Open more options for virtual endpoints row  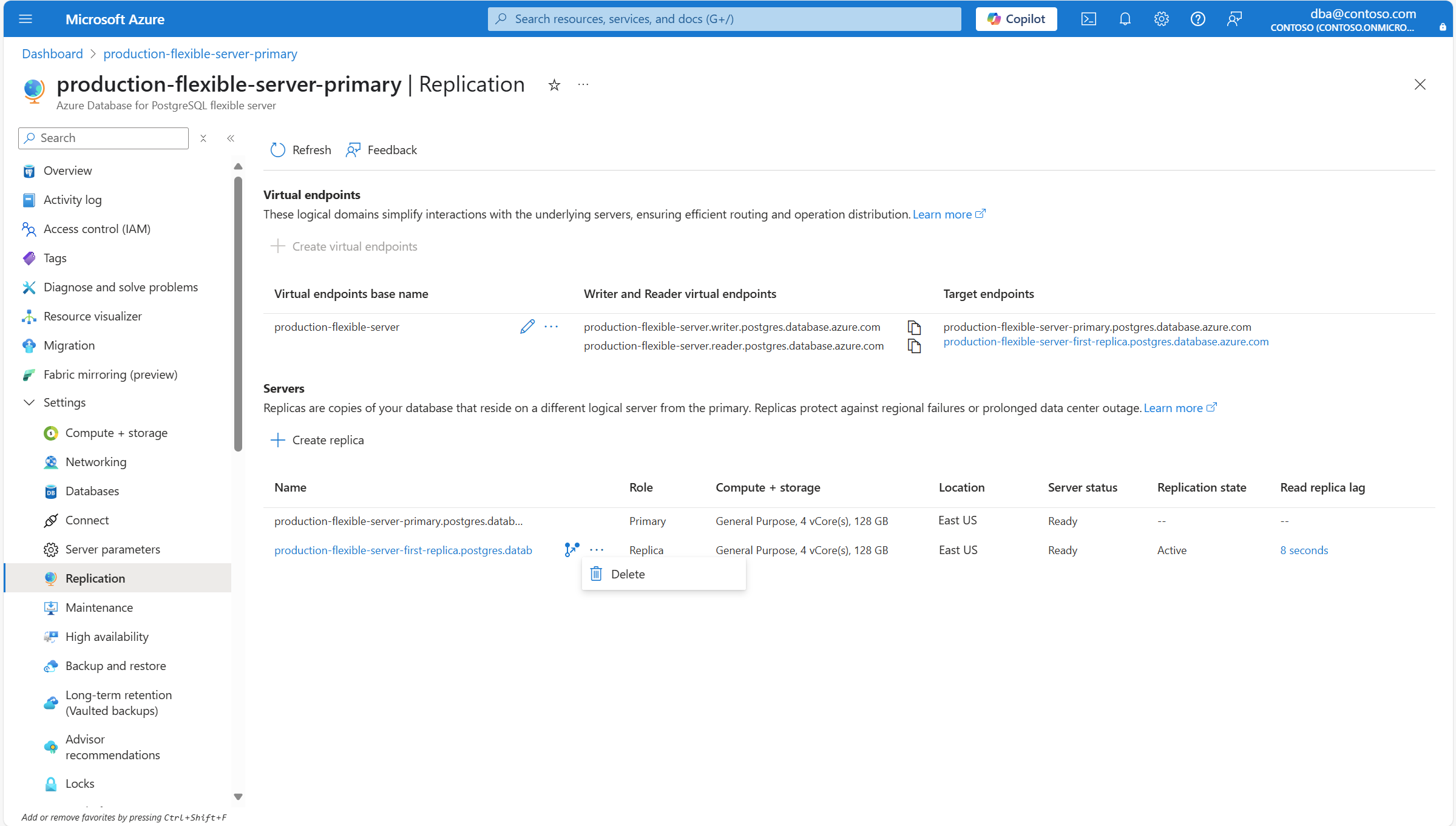(551, 327)
